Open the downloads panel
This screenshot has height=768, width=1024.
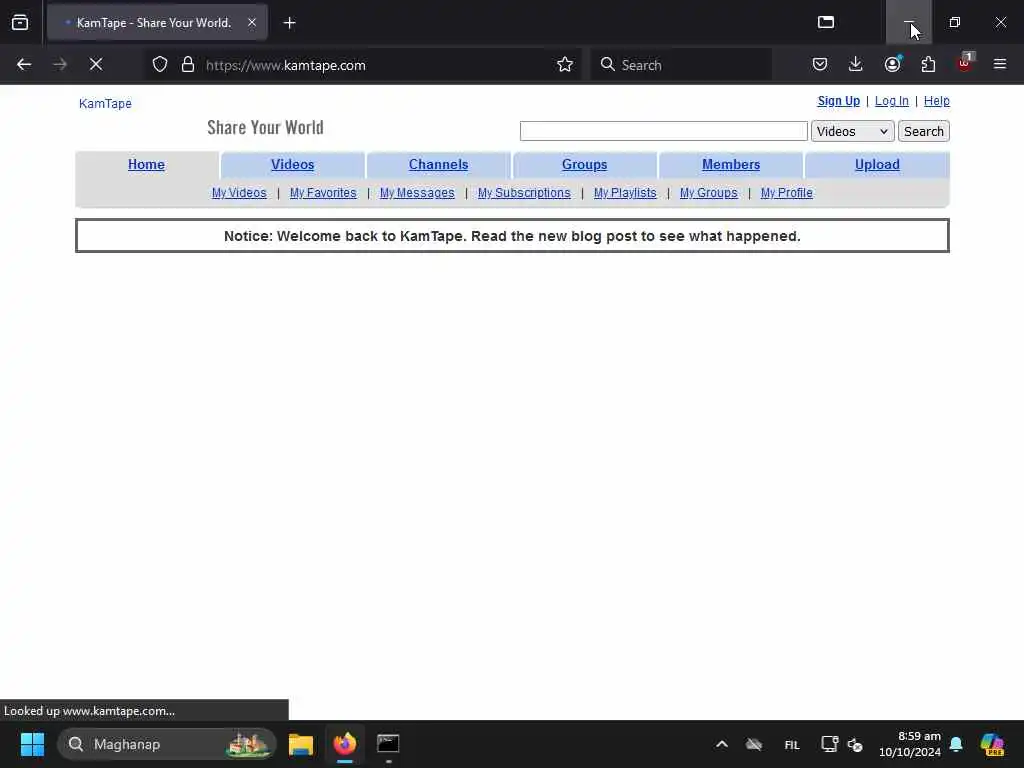pyautogui.click(x=856, y=64)
